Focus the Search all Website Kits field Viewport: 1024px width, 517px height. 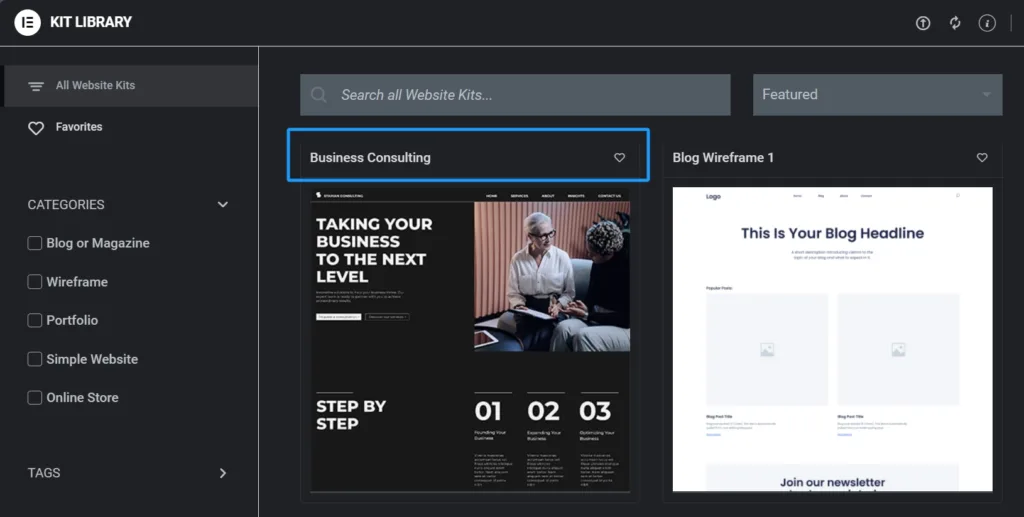pyautogui.click(x=530, y=95)
